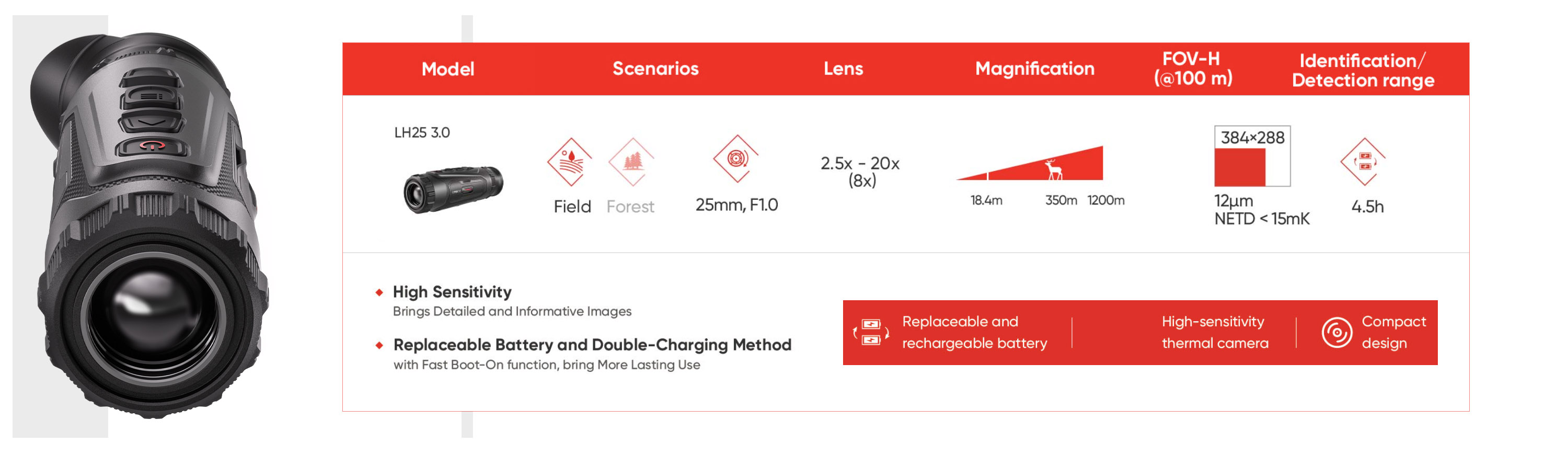Screen dimensions: 1568x454
Task: Click the small LH25 3.0 product thumbnail
Action: click(x=454, y=188)
